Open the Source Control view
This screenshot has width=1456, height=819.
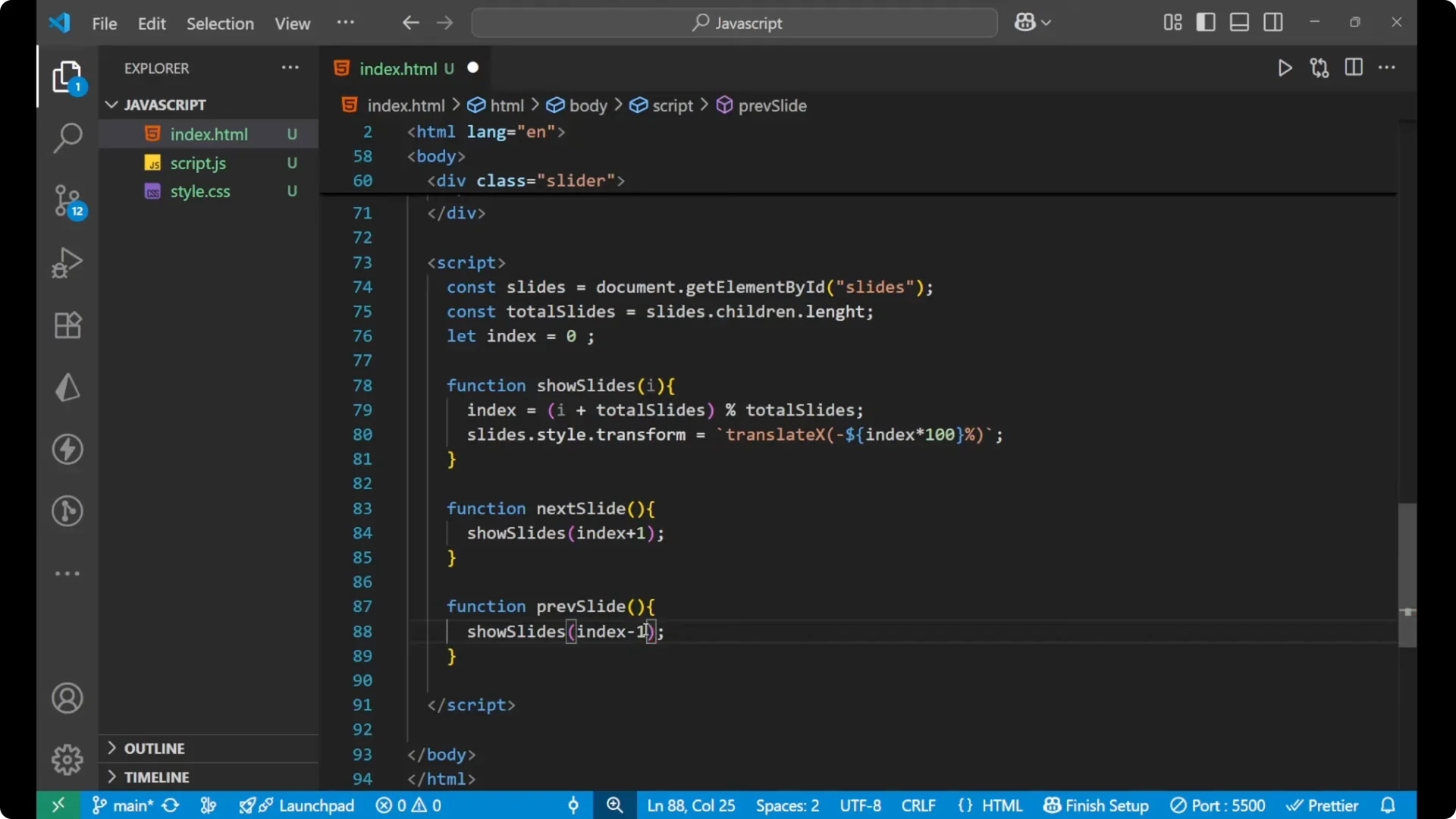[67, 201]
